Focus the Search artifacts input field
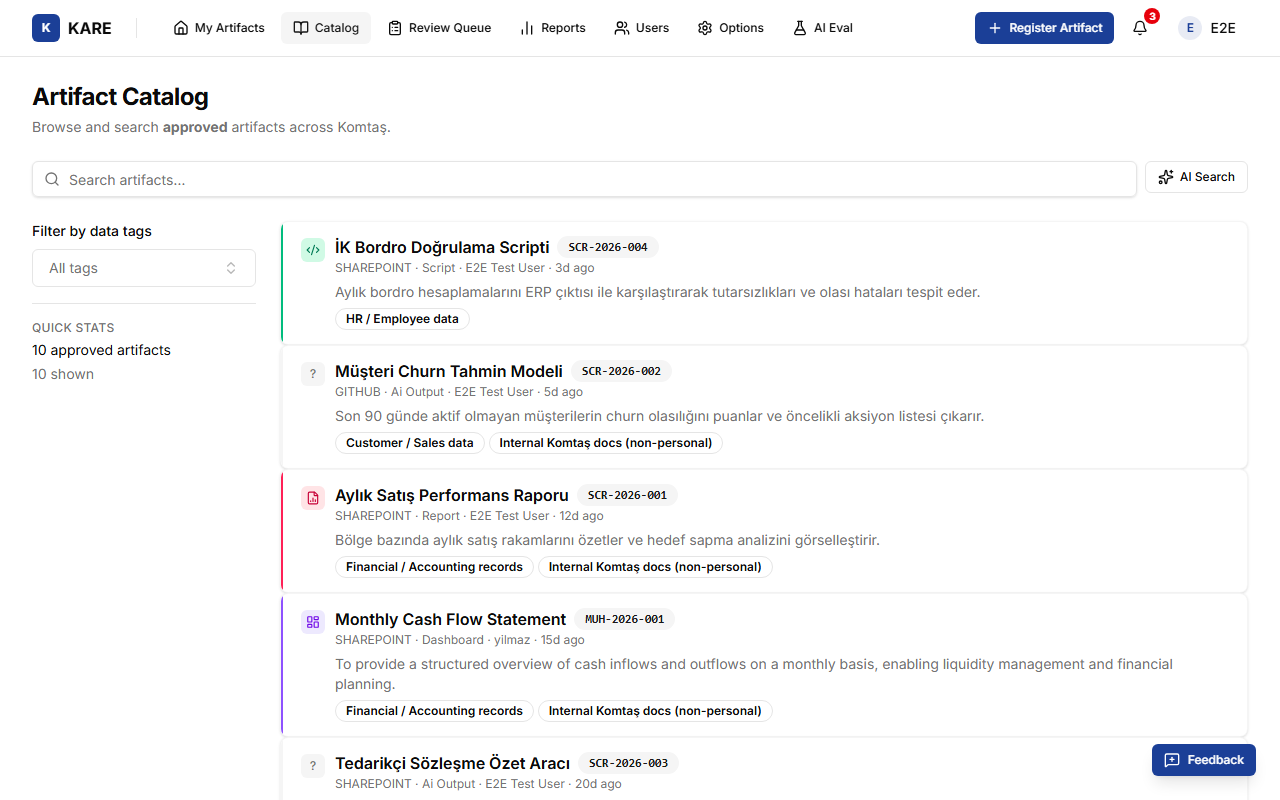 click(x=584, y=180)
